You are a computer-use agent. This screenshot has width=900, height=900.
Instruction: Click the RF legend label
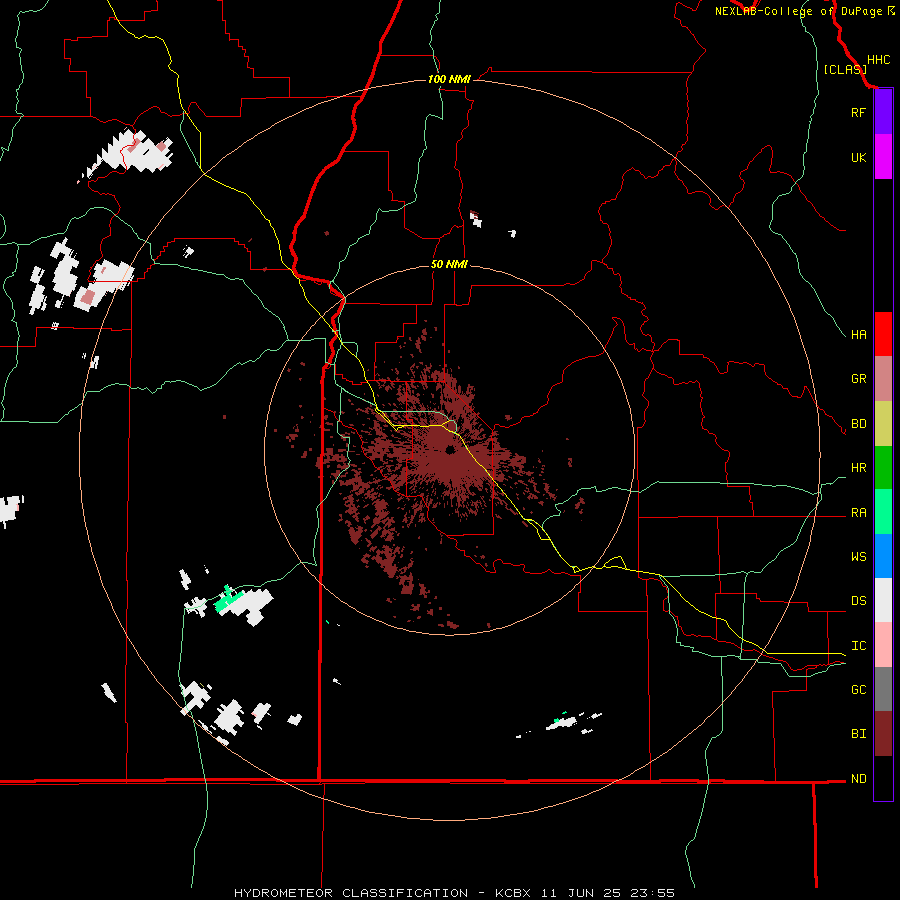tap(858, 112)
